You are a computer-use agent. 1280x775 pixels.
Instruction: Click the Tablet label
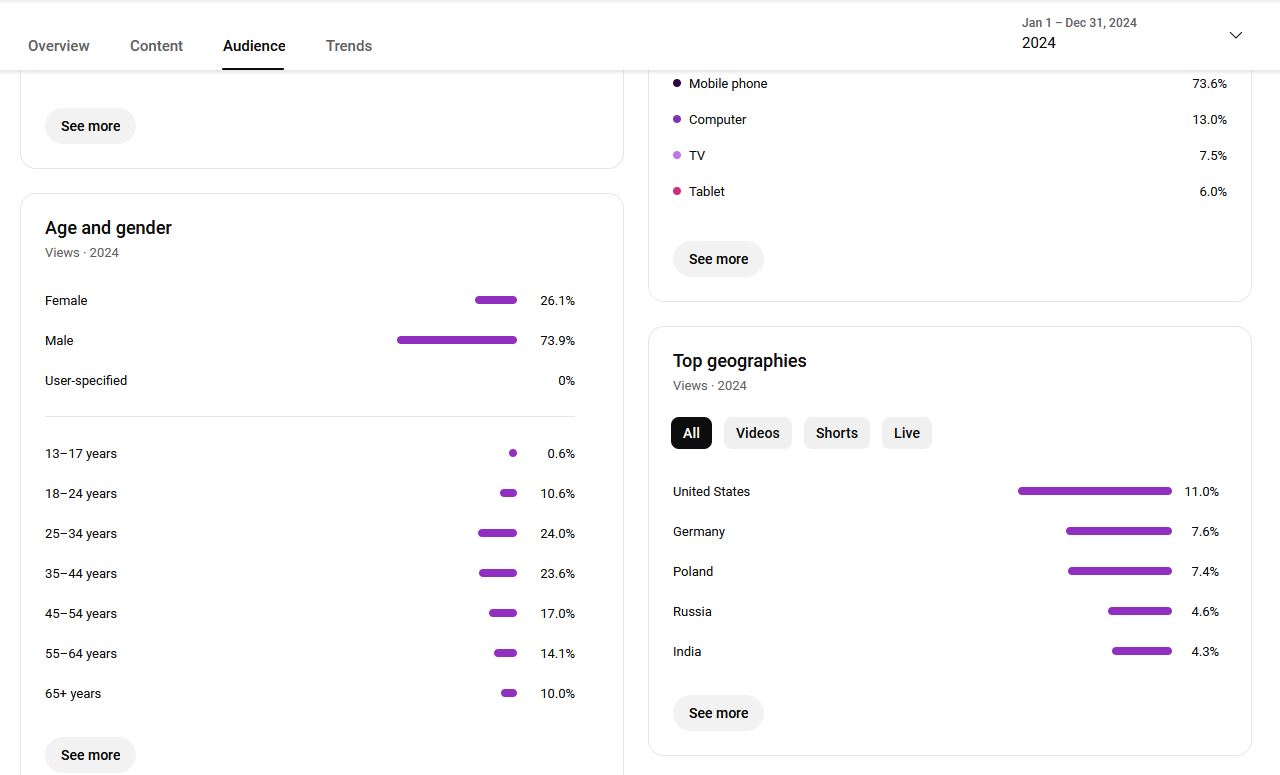(x=707, y=192)
